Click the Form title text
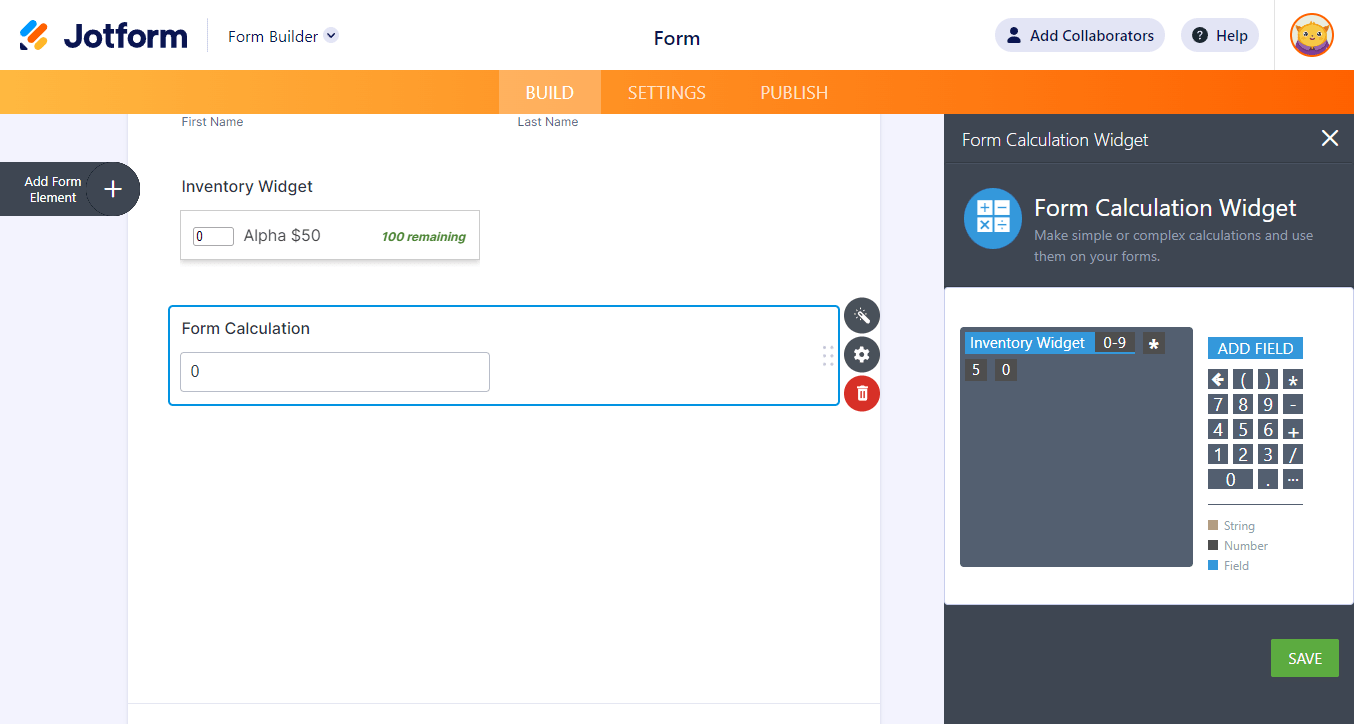 pyautogui.click(x=677, y=38)
